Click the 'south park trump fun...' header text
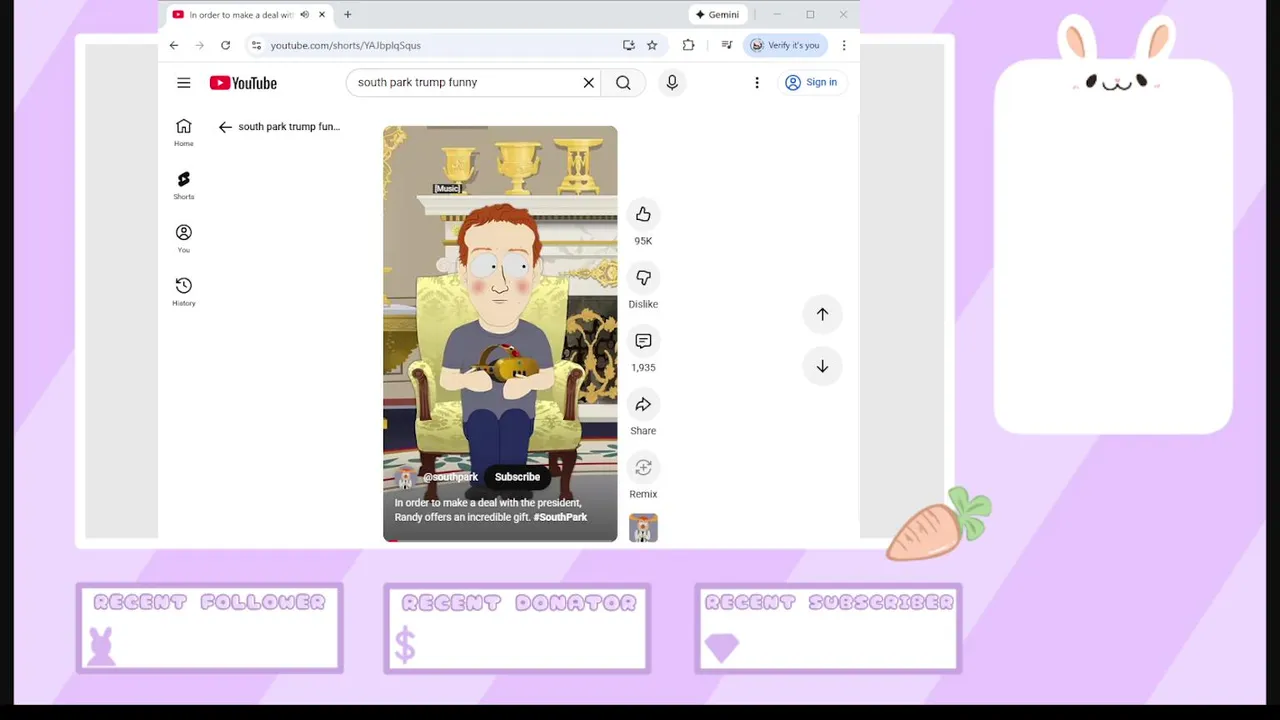Image resolution: width=1280 pixels, height=720 pixels. coord(289,127)
